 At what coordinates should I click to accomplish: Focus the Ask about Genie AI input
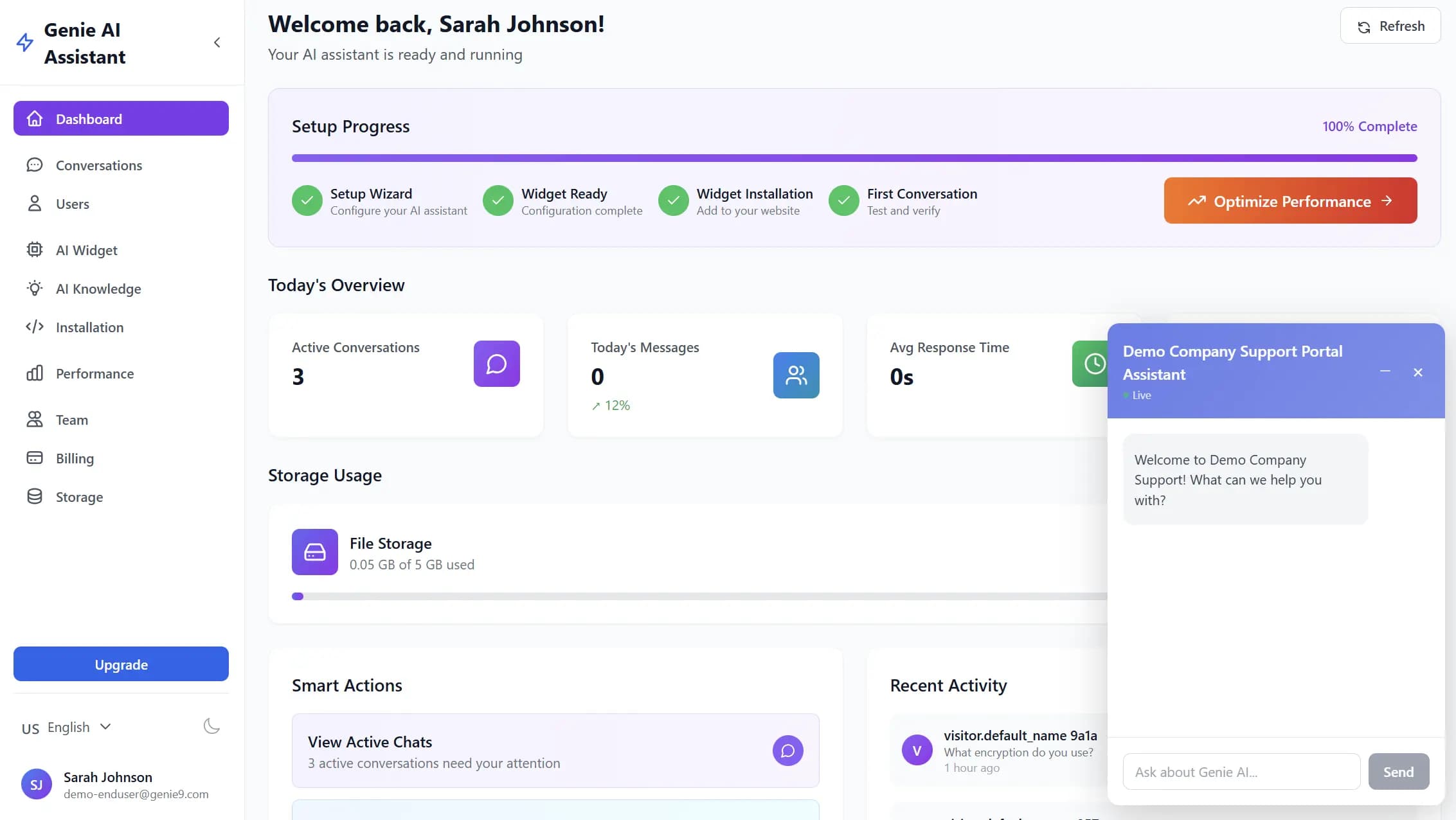(1241, 772)
